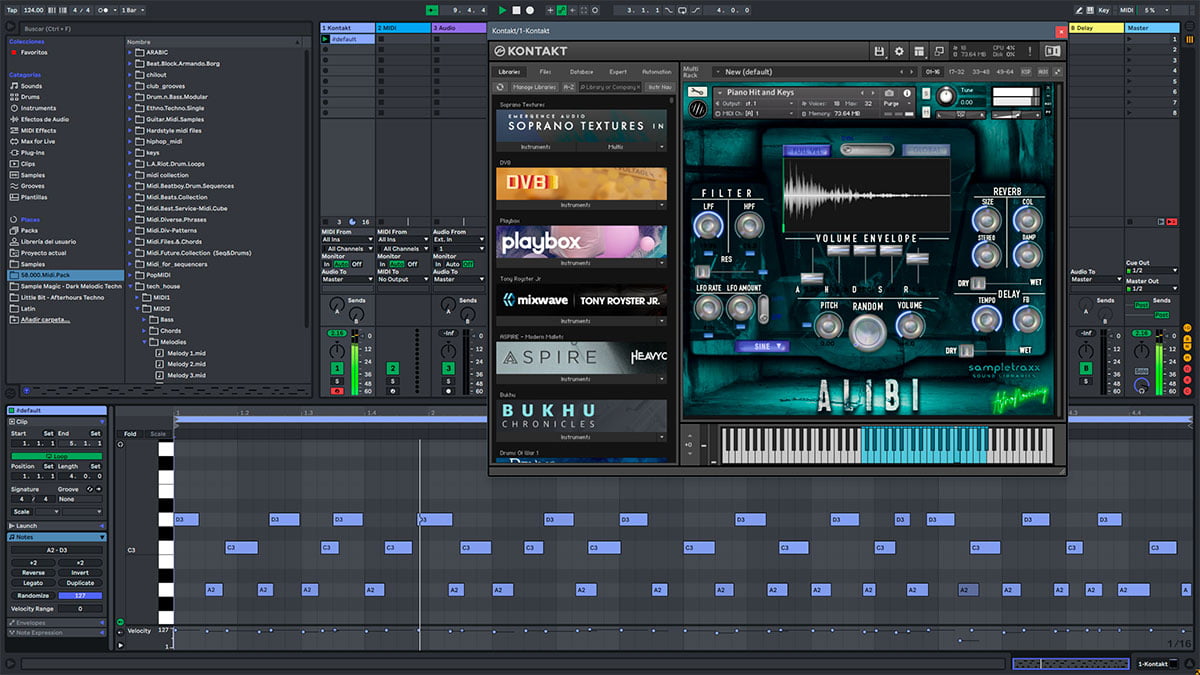1200x675 pixels.
Task: Start playback with the transport Play button
Action: point(502,10)
